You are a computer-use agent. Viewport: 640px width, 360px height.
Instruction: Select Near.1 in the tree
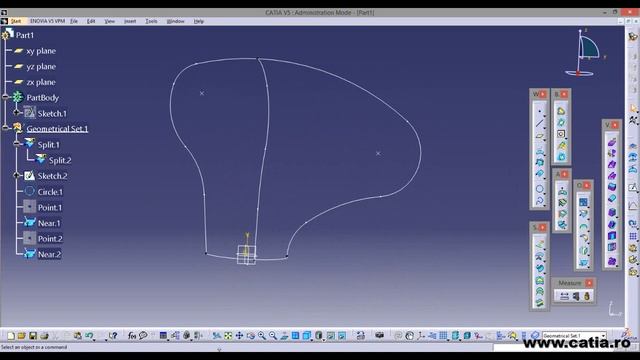49,223
